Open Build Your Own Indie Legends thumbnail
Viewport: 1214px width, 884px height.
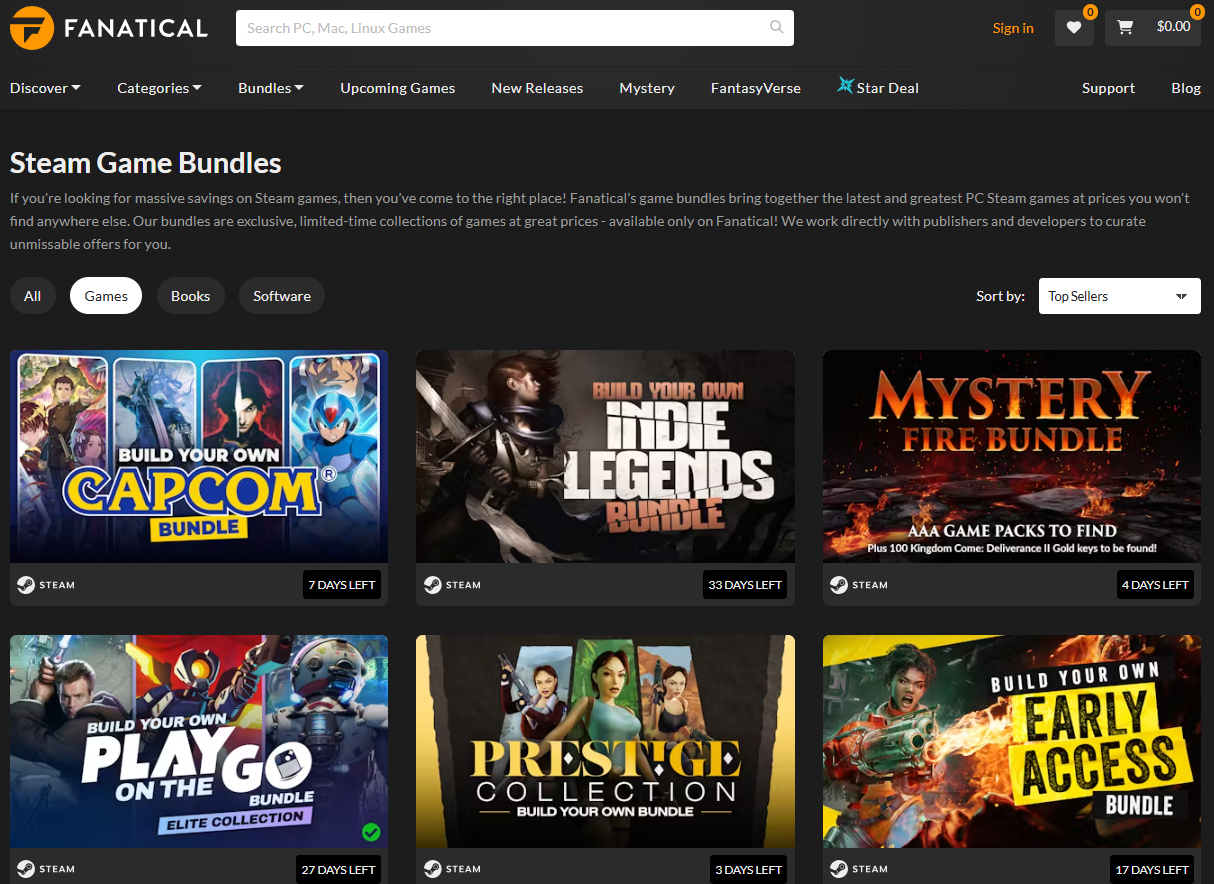tap(605, 456)
